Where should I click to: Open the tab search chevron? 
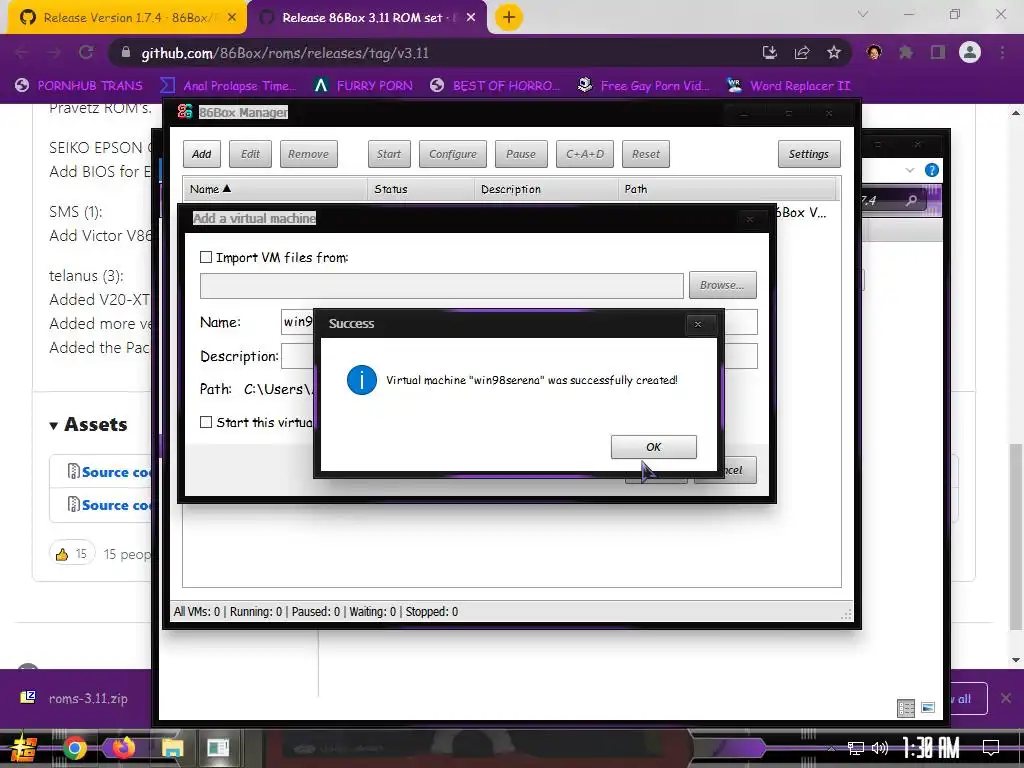point(863,14)
